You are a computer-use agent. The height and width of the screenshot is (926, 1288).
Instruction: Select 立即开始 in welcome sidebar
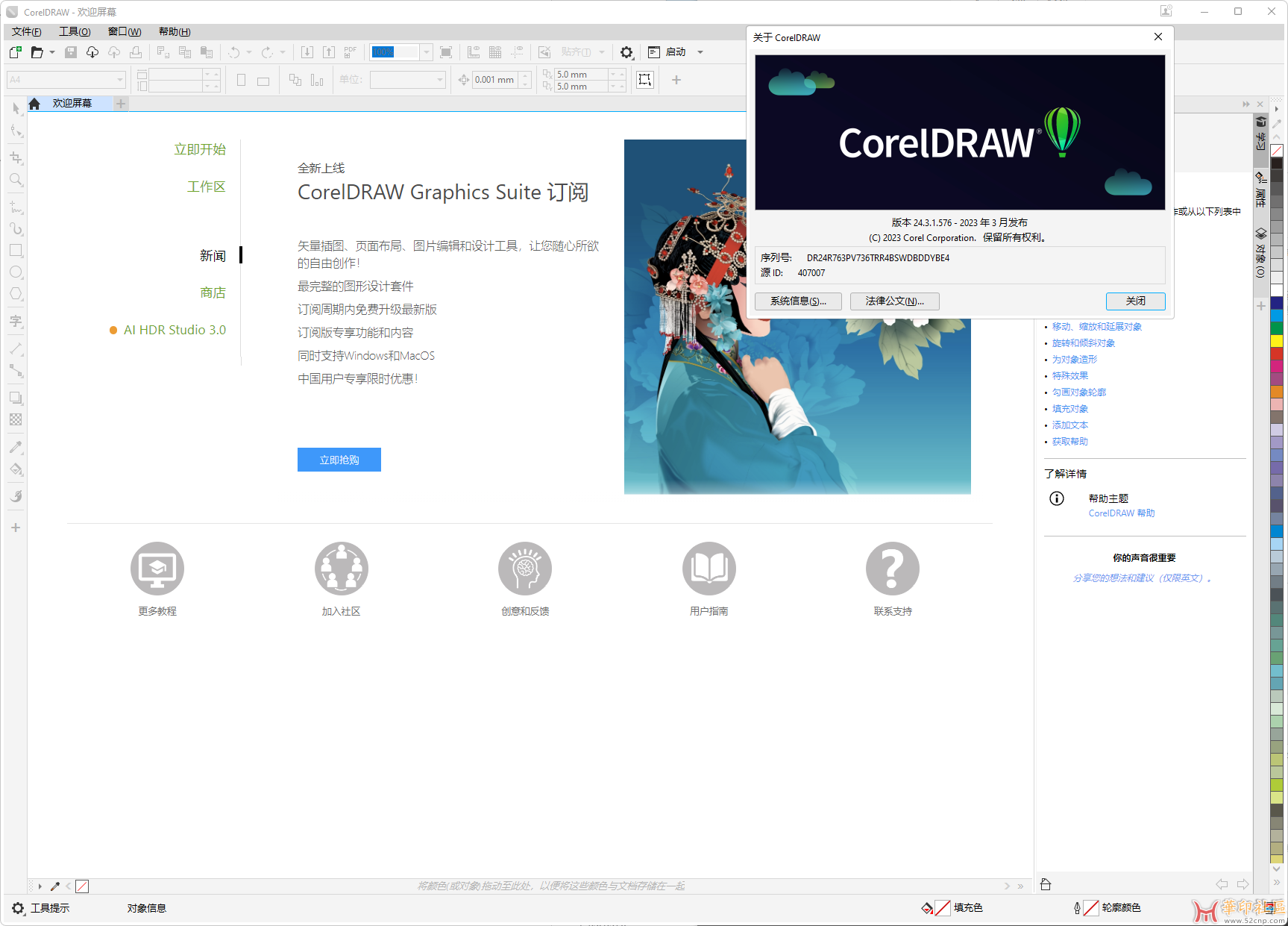[x=200, y=149]
